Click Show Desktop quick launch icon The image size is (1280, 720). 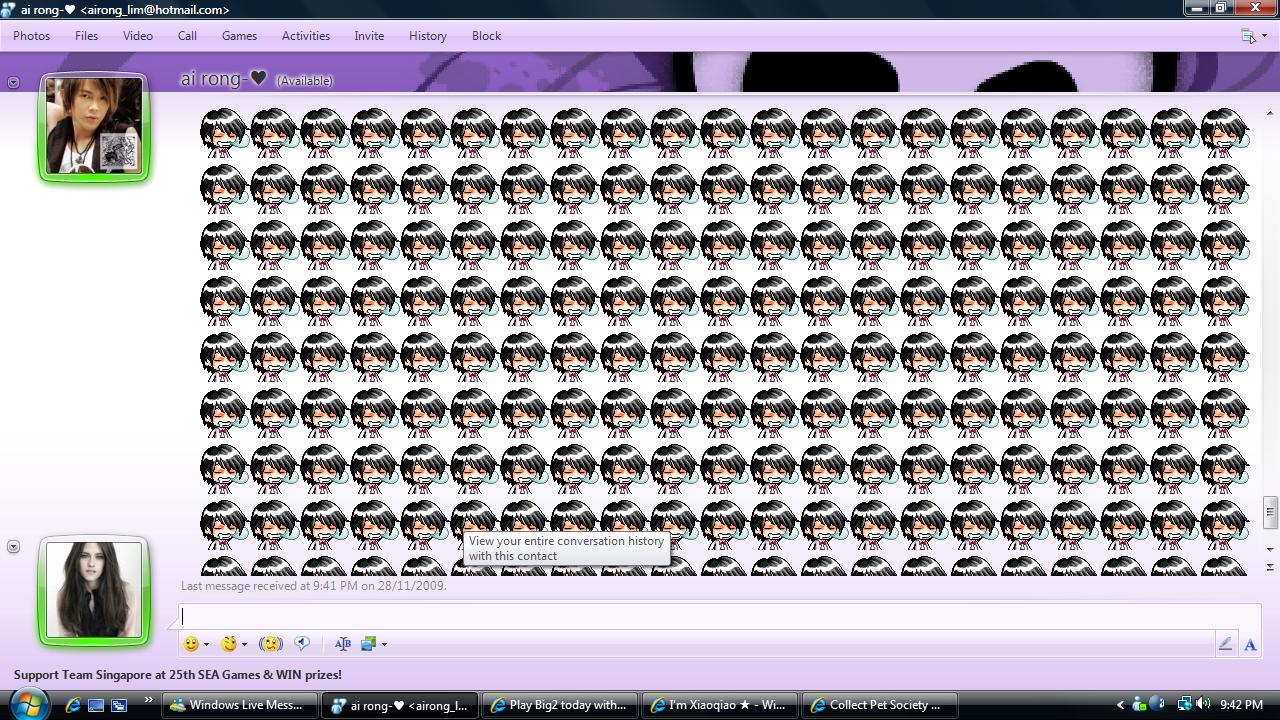[x=96, y=705]
